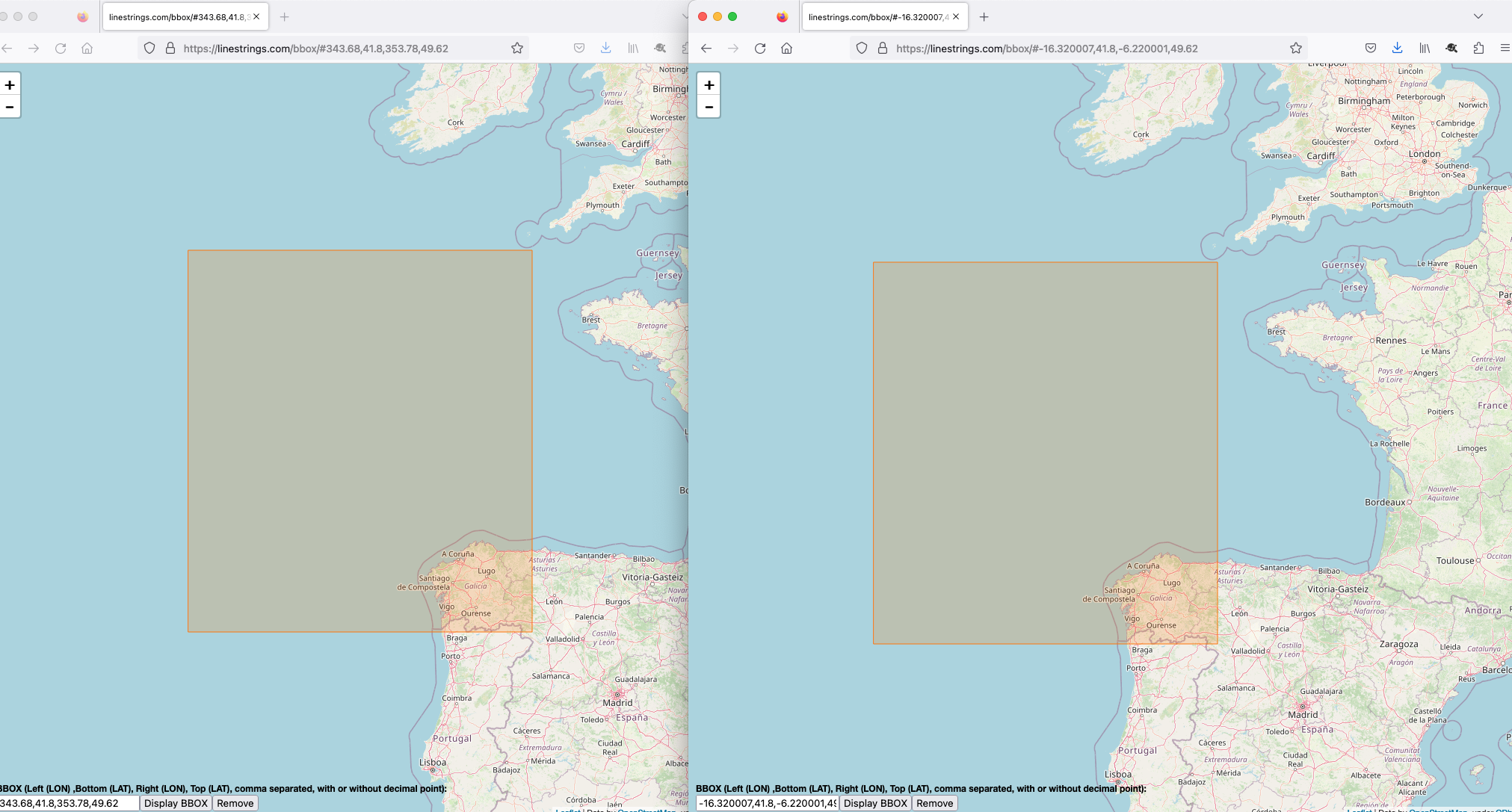Close the left linestrings.com tab
The height and width of the screenshot is (812, 1512).
pos(256,16)
